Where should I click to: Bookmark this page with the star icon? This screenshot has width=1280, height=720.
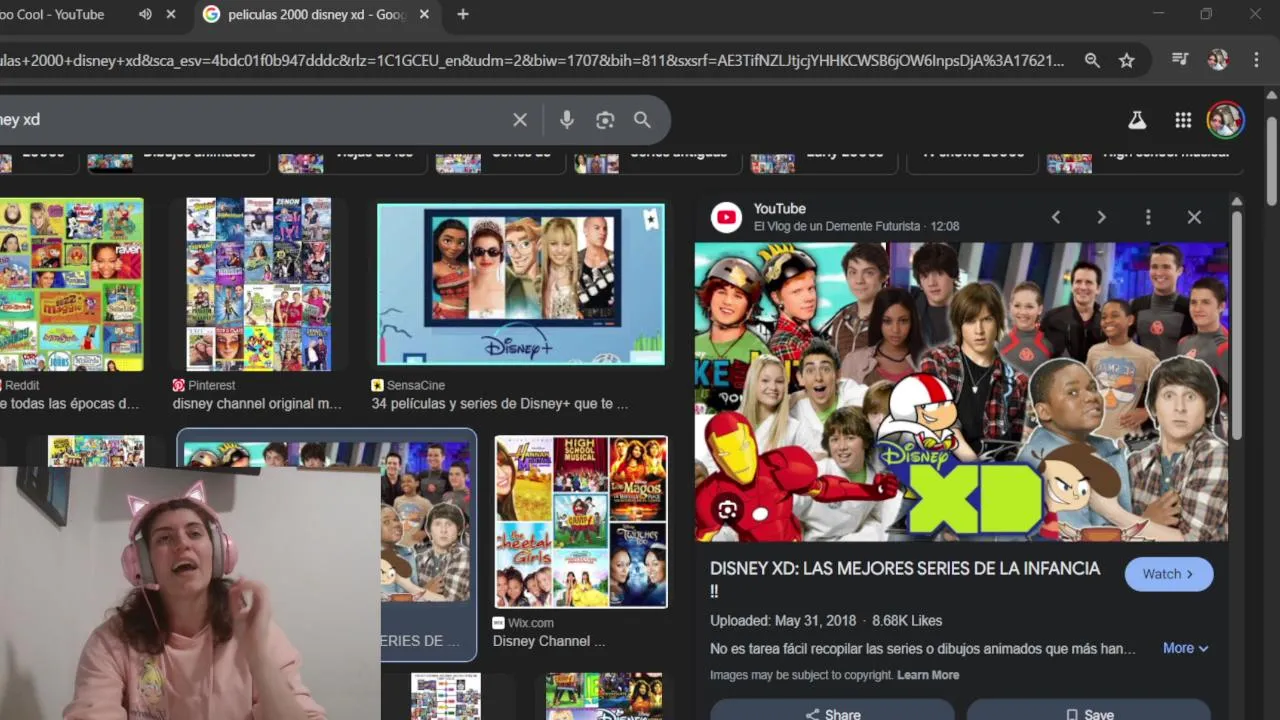point(1127,60)
